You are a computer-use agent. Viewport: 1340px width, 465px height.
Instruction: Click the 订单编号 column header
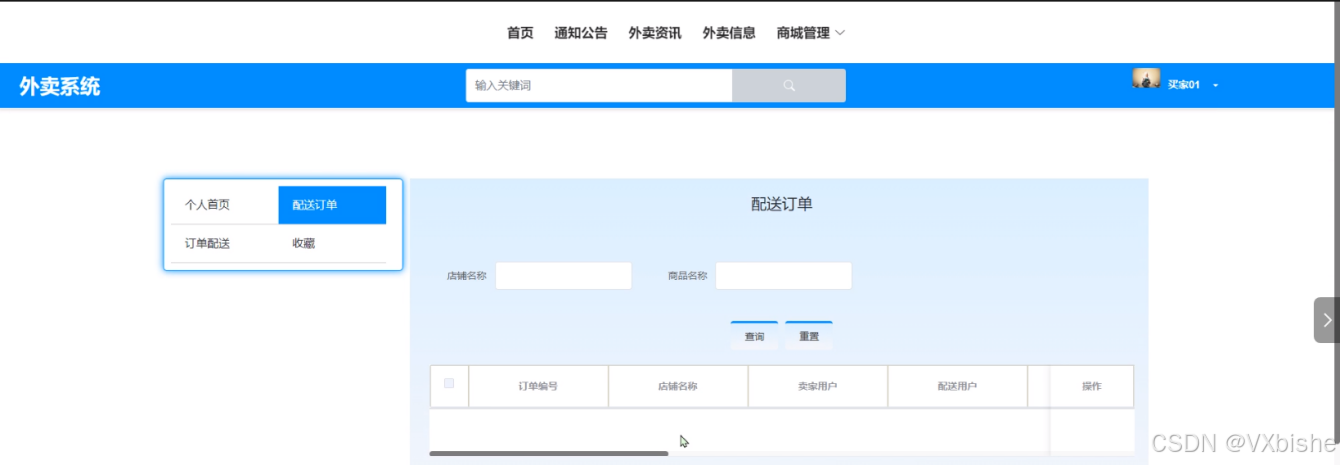(538, 386)
